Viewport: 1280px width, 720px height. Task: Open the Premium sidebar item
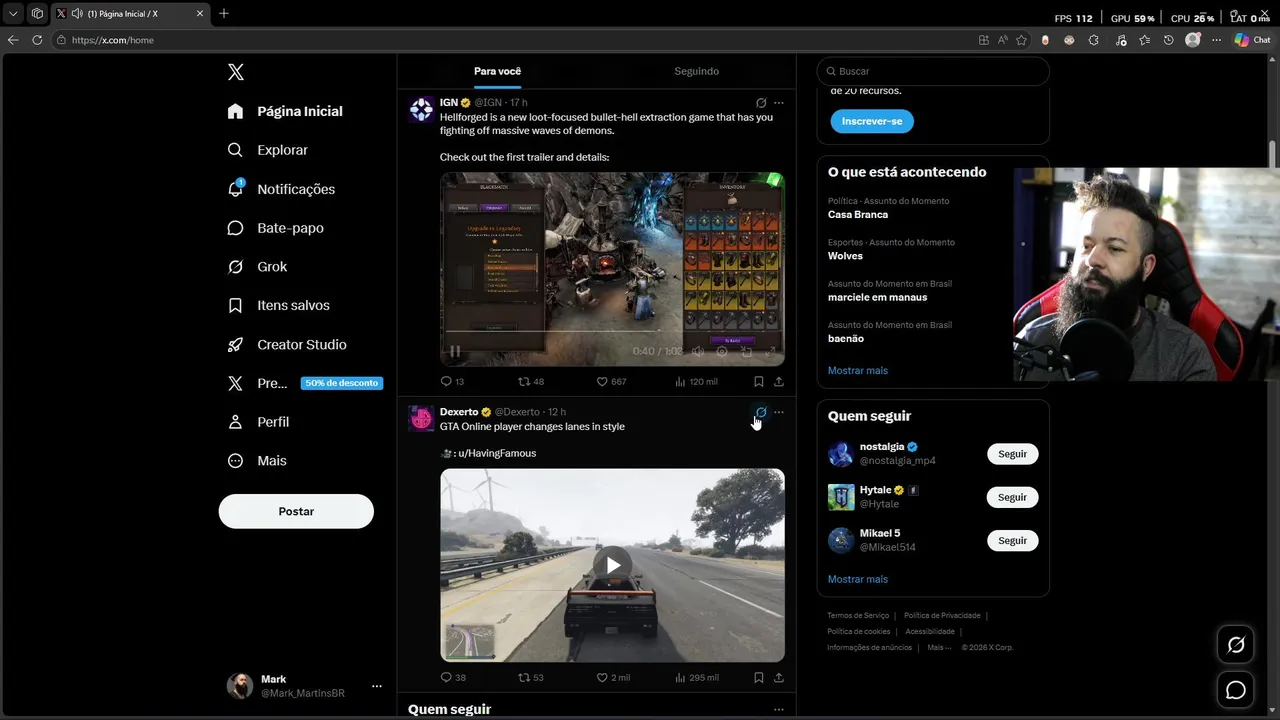(x=305, y=383)
